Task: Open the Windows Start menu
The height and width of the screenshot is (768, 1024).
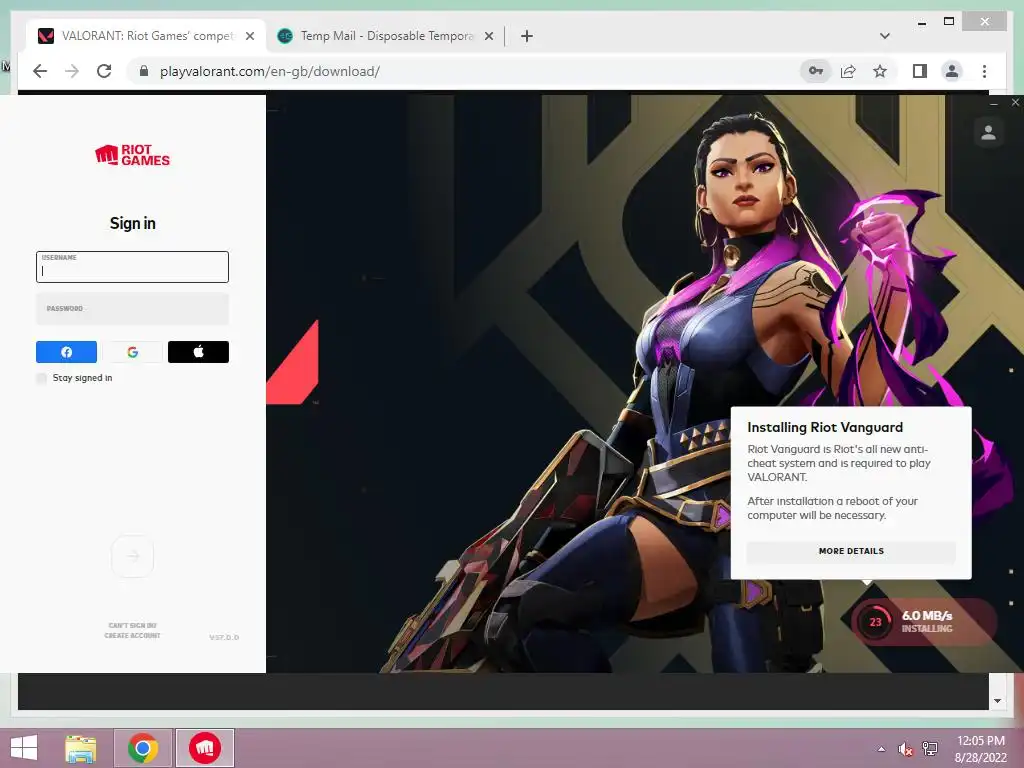Action: click(x=24, y=748)
